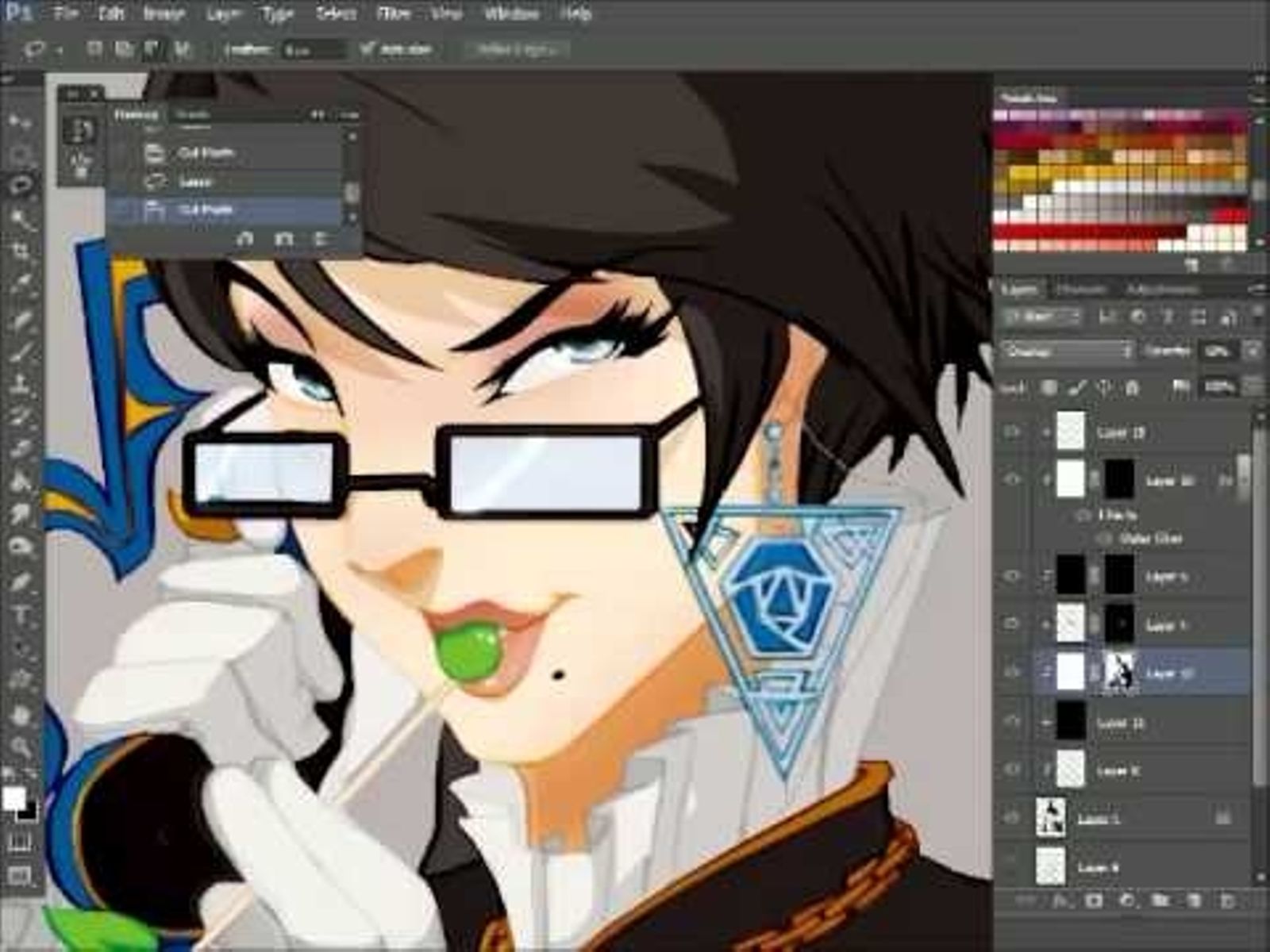Select the Brush tool
This screenshot has width=1270, height=952.
tap(21, 352)
